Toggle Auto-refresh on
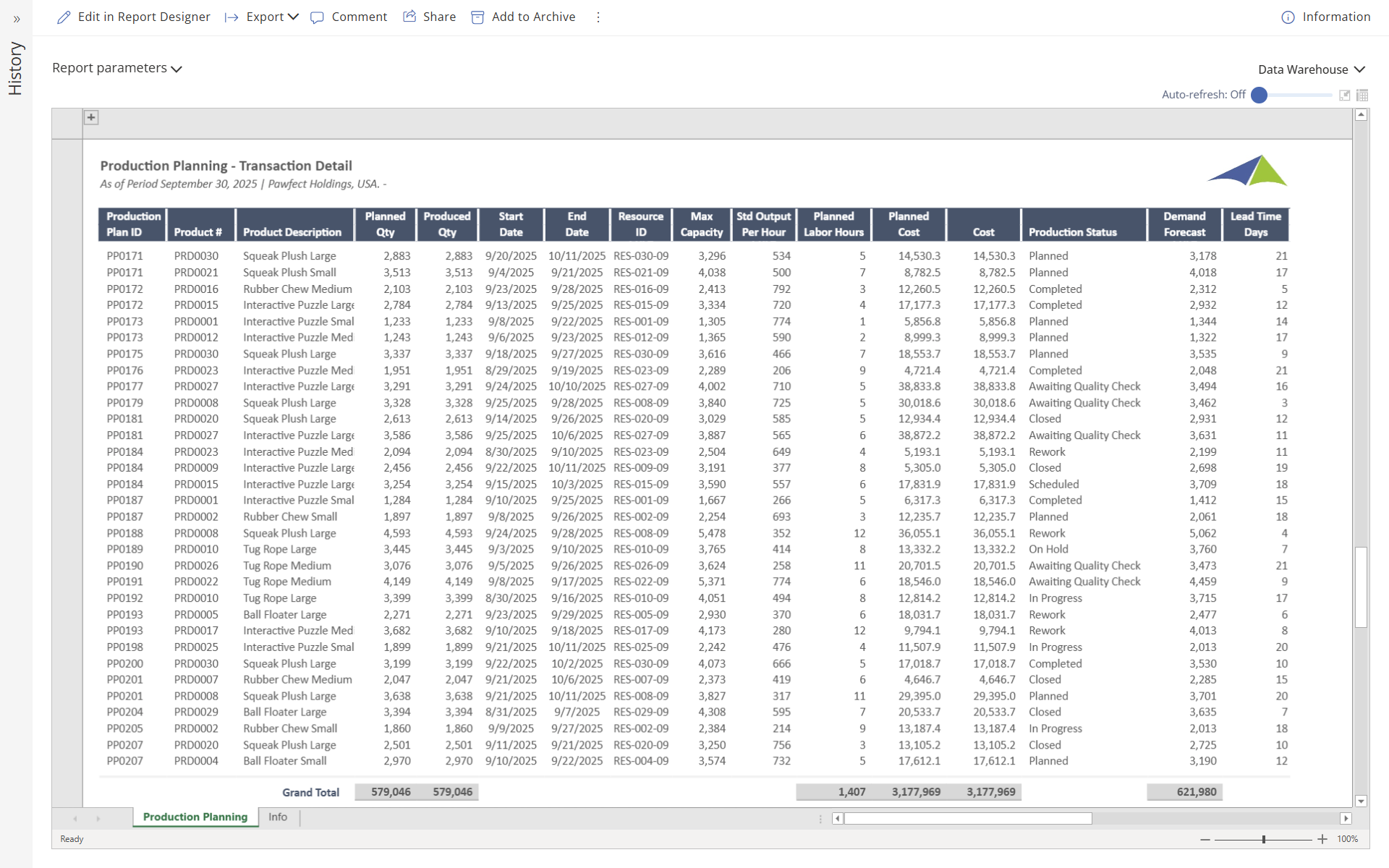1389x868 pixels. coord(1260,95)
